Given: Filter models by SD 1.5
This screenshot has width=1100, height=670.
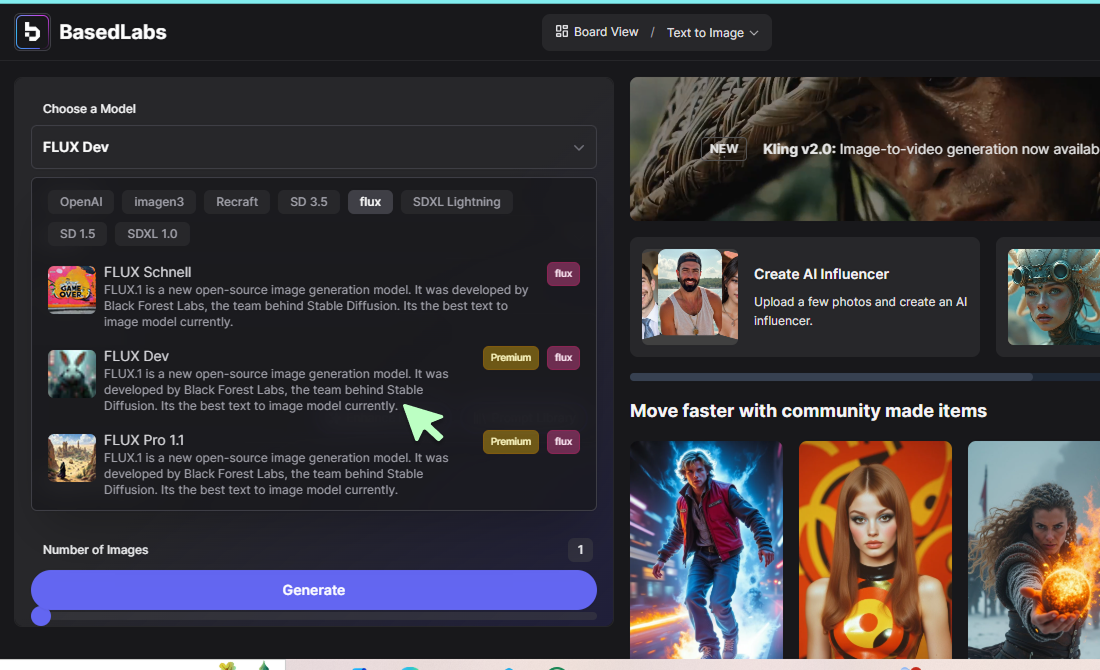Looking at the screenshot, I should (77, 234).
